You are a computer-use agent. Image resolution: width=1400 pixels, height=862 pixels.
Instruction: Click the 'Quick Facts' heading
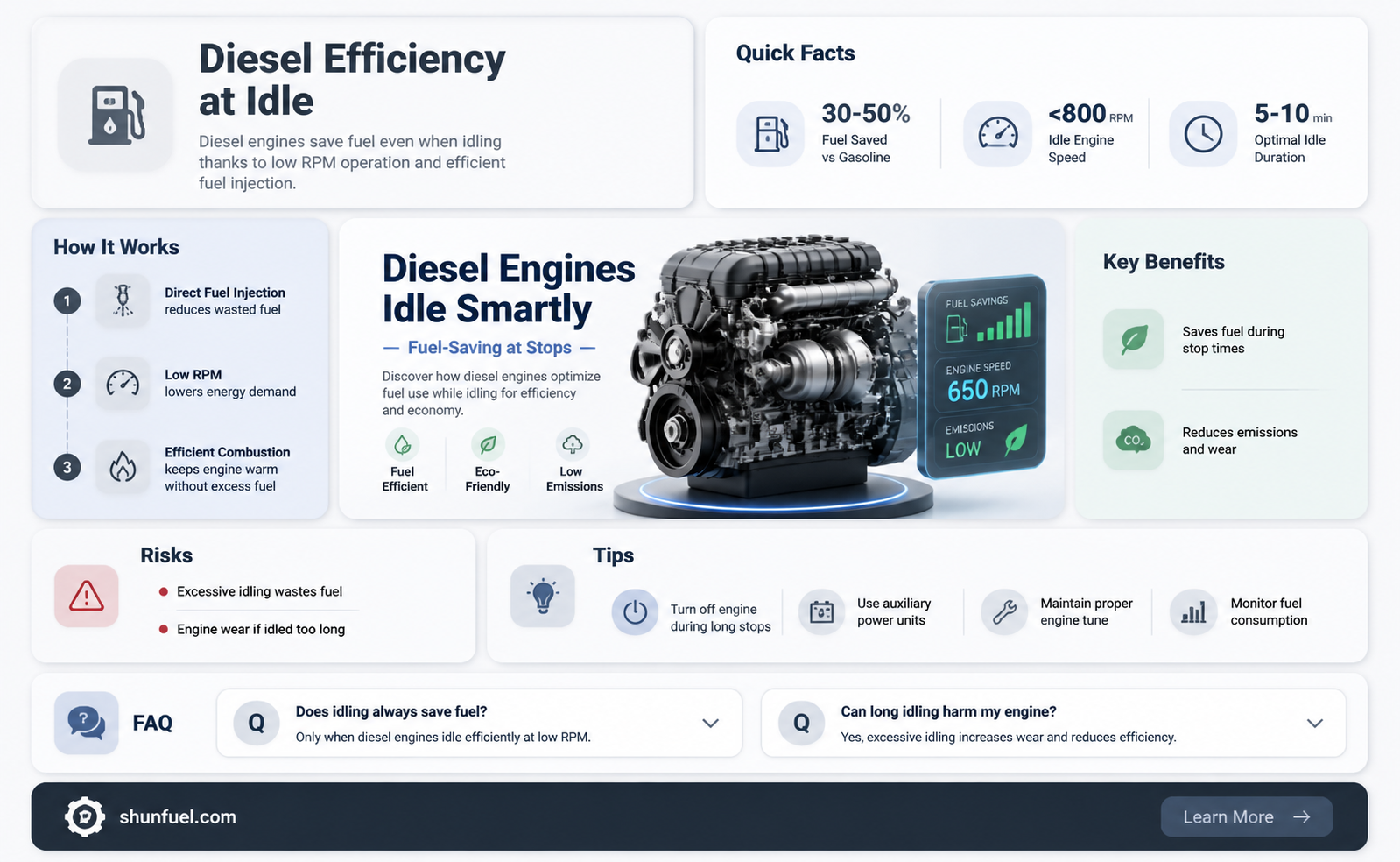pos(795,53)
